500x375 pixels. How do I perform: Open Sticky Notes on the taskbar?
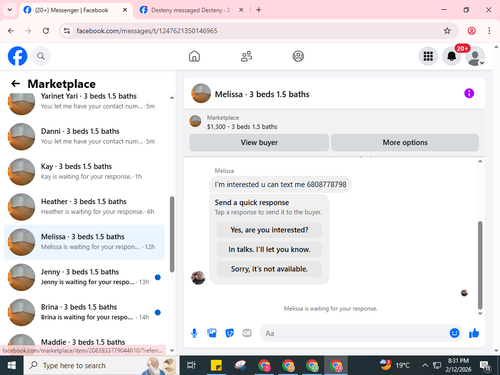(216, 365)
